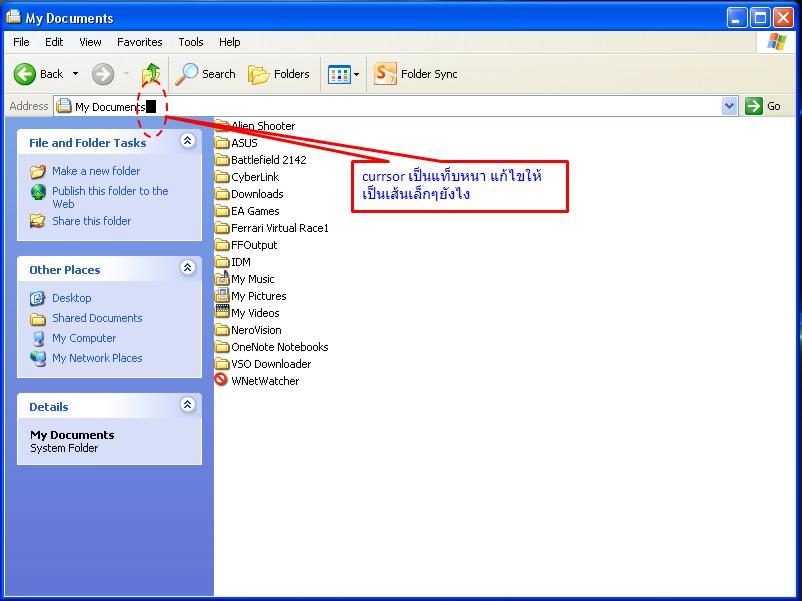This screenshot has width=802, height=601.
Task: Go to Desktop link
Action: 72,298
